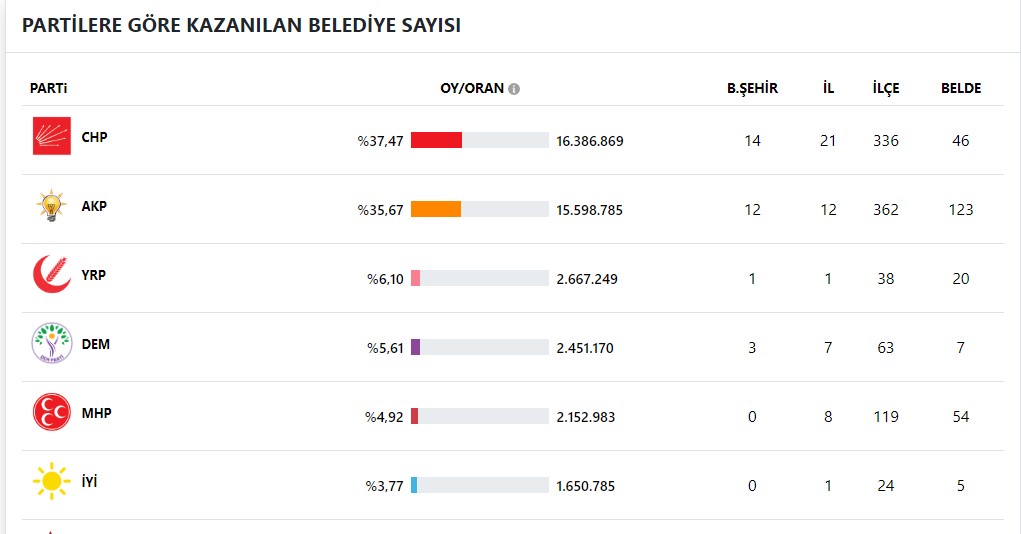Click the İLÇE column header
This screenshot has height=534, width=1021.
tap(885, 88)
